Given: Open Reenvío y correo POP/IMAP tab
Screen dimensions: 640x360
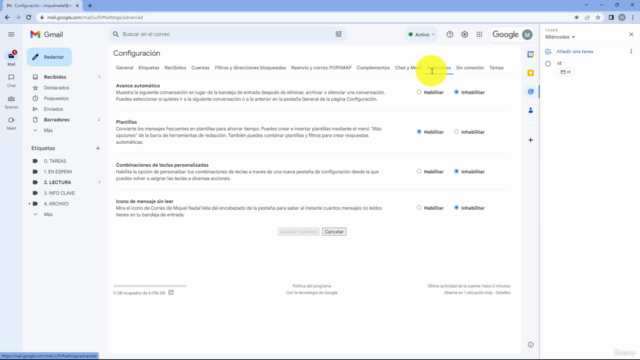Looking at the screenshot, I should tap(321, 68).
